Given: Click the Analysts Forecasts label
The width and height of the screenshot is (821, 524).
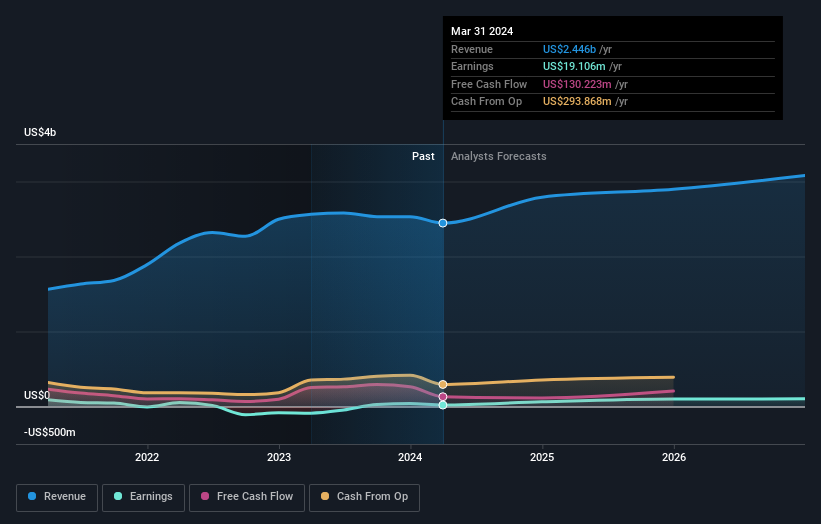Looking at the screenshot, I should (x=498, y=157).
